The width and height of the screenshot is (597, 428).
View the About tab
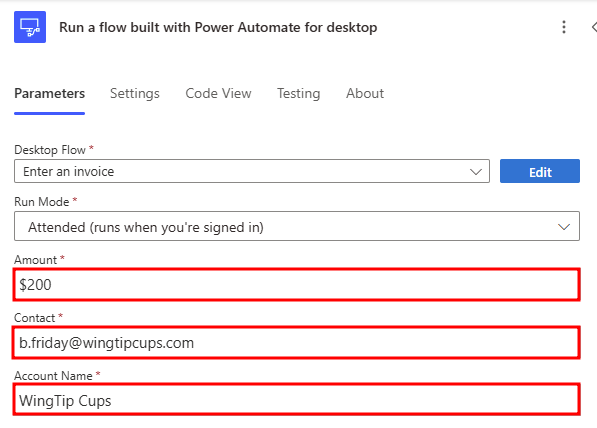(365, 93)
